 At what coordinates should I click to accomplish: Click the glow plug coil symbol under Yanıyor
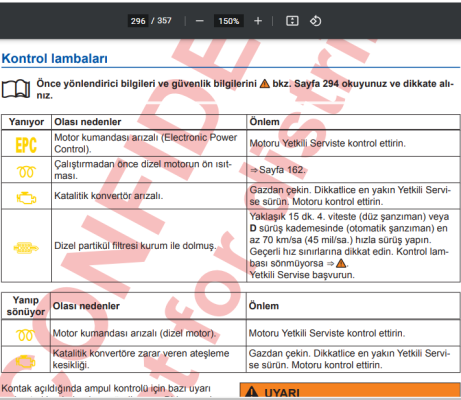tap(26, 171)
